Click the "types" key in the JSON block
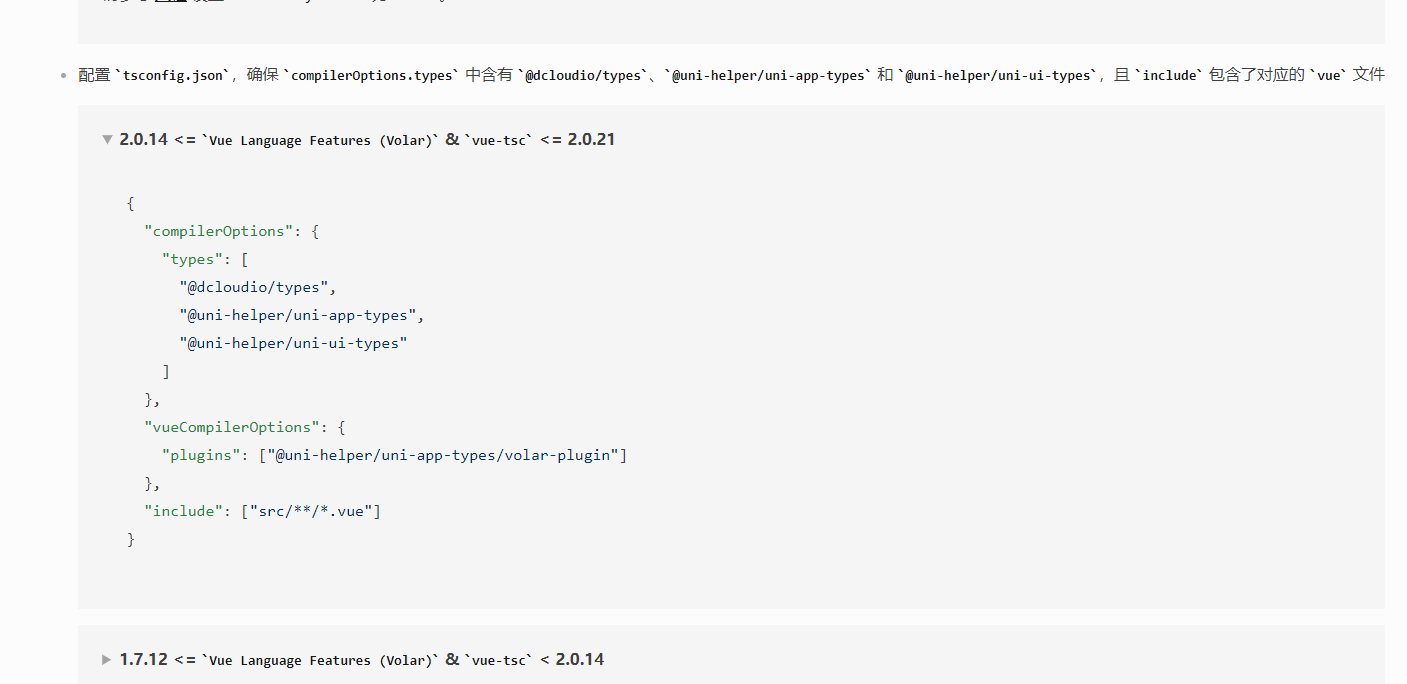The image size is (1407, 684). [x=192, y=259]
